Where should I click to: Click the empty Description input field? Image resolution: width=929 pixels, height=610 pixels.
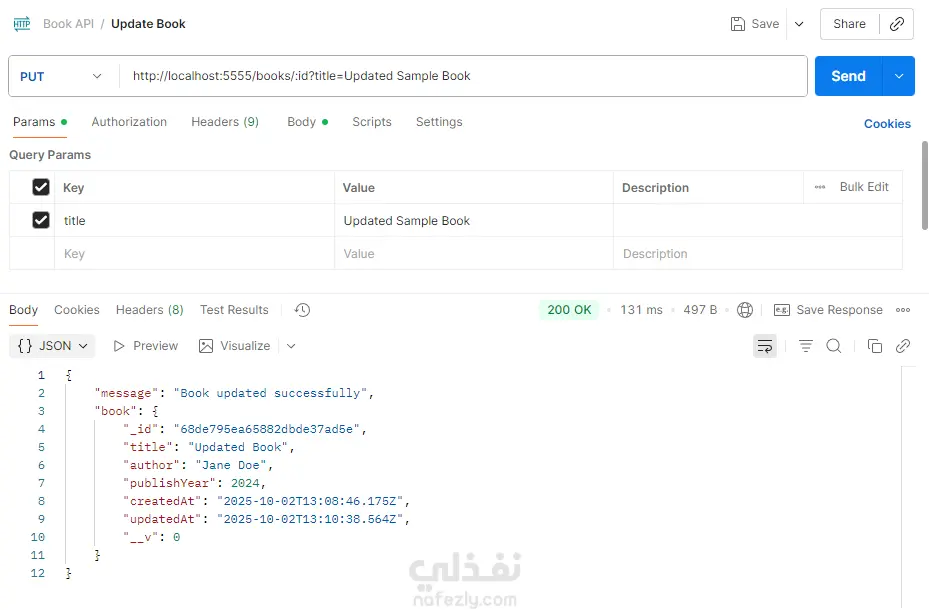coord(758,253)
